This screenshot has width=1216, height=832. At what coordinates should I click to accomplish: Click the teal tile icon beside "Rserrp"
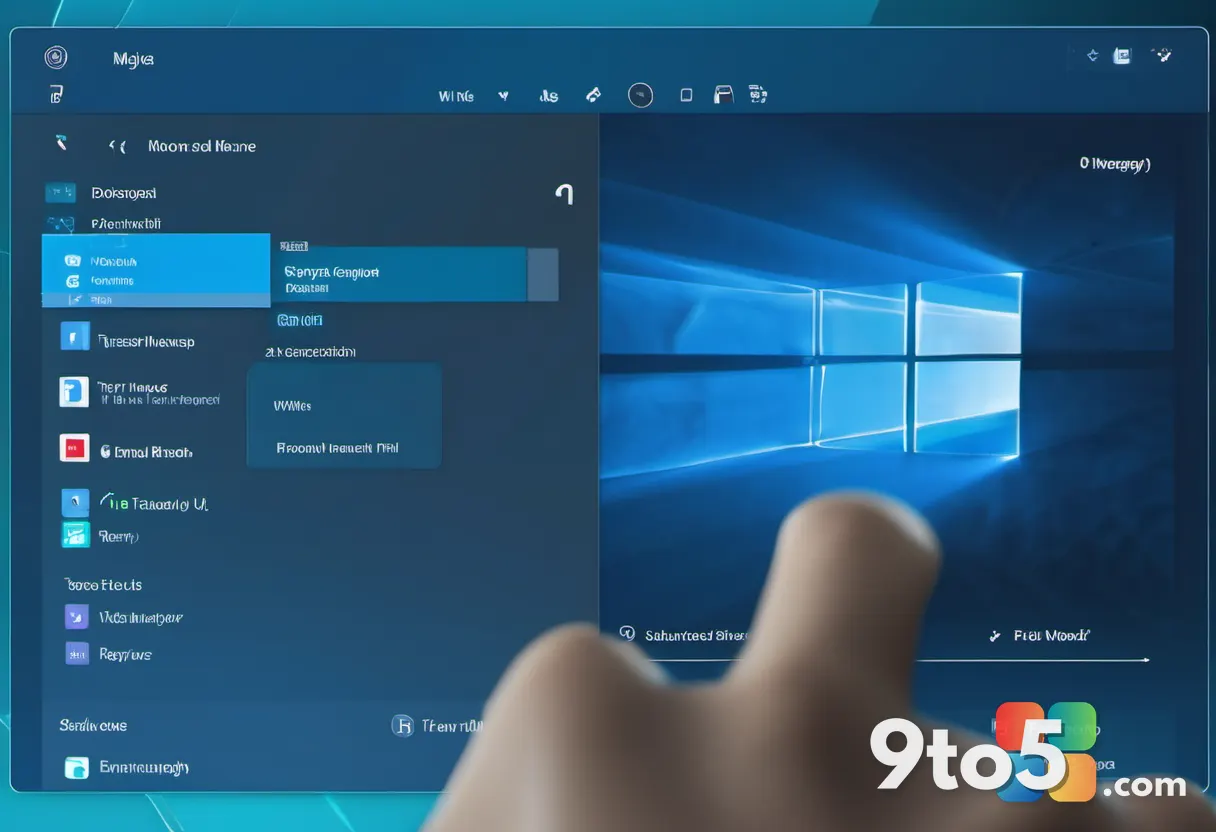click(75, 534)
